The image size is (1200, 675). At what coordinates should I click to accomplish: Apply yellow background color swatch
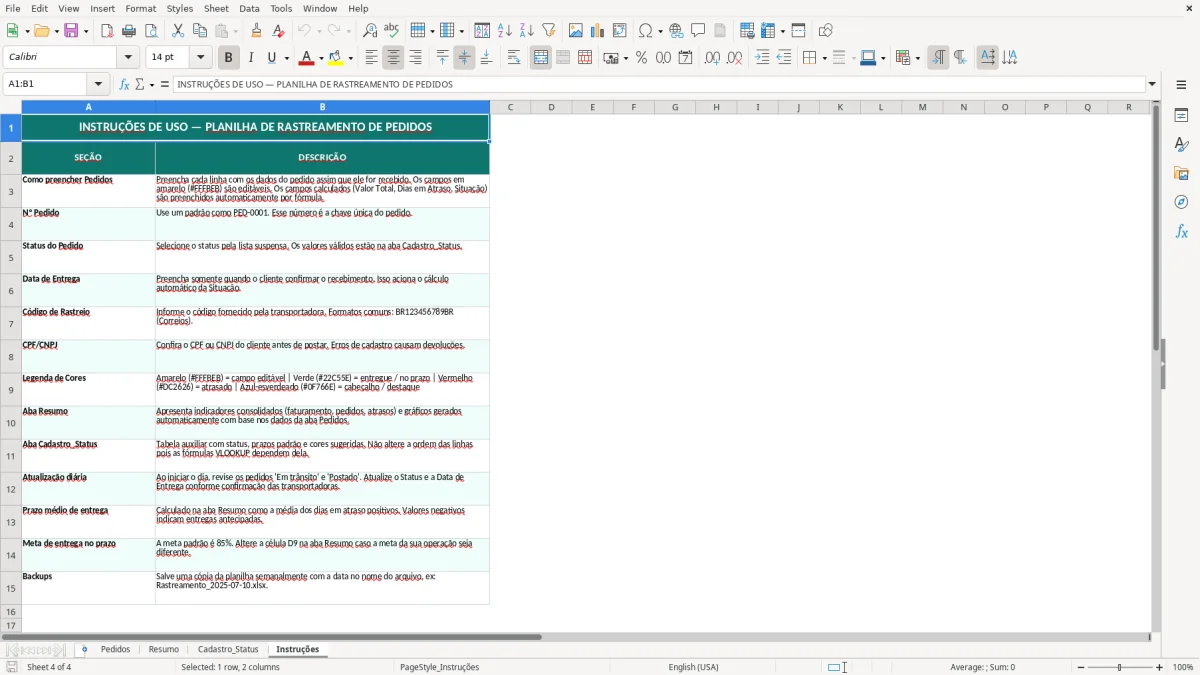click(x=336, y=58)
